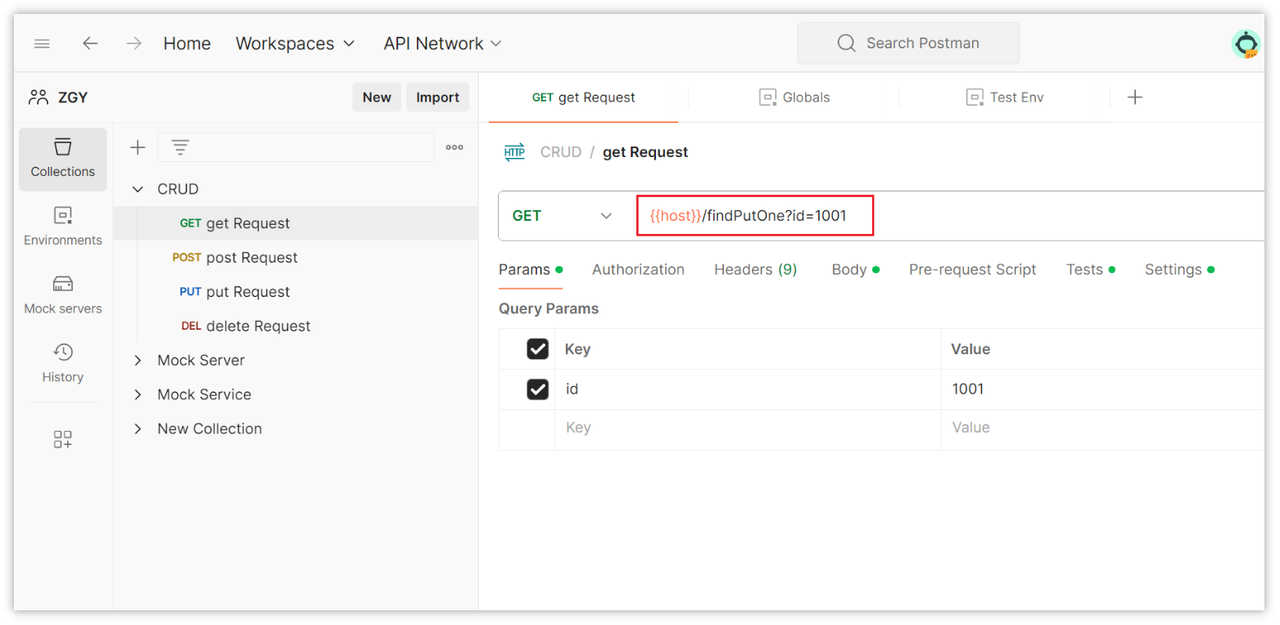Click the Import button
1280x625 pixels.
point(437,97)
